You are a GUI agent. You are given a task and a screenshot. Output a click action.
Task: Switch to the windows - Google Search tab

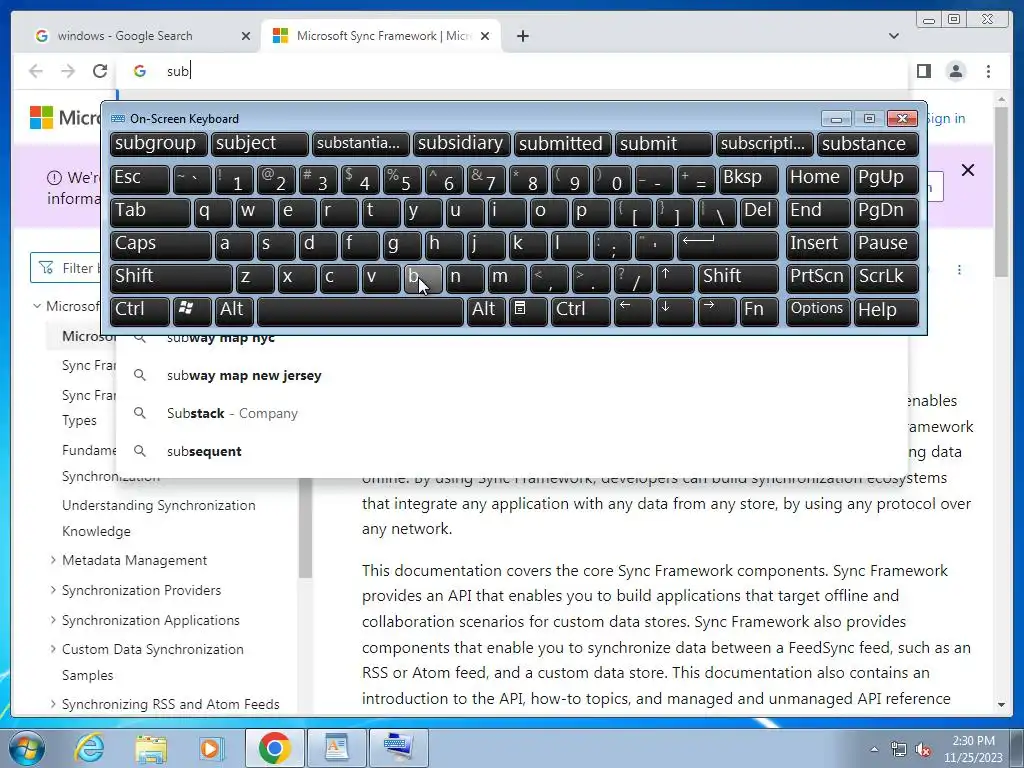coord(136,36)
